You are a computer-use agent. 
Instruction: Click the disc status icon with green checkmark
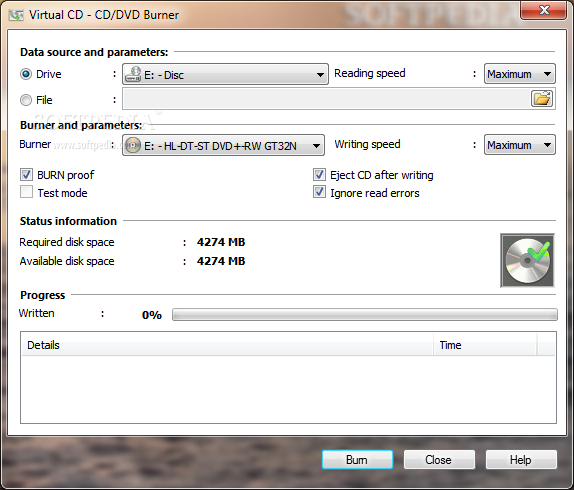click(527, 260)
